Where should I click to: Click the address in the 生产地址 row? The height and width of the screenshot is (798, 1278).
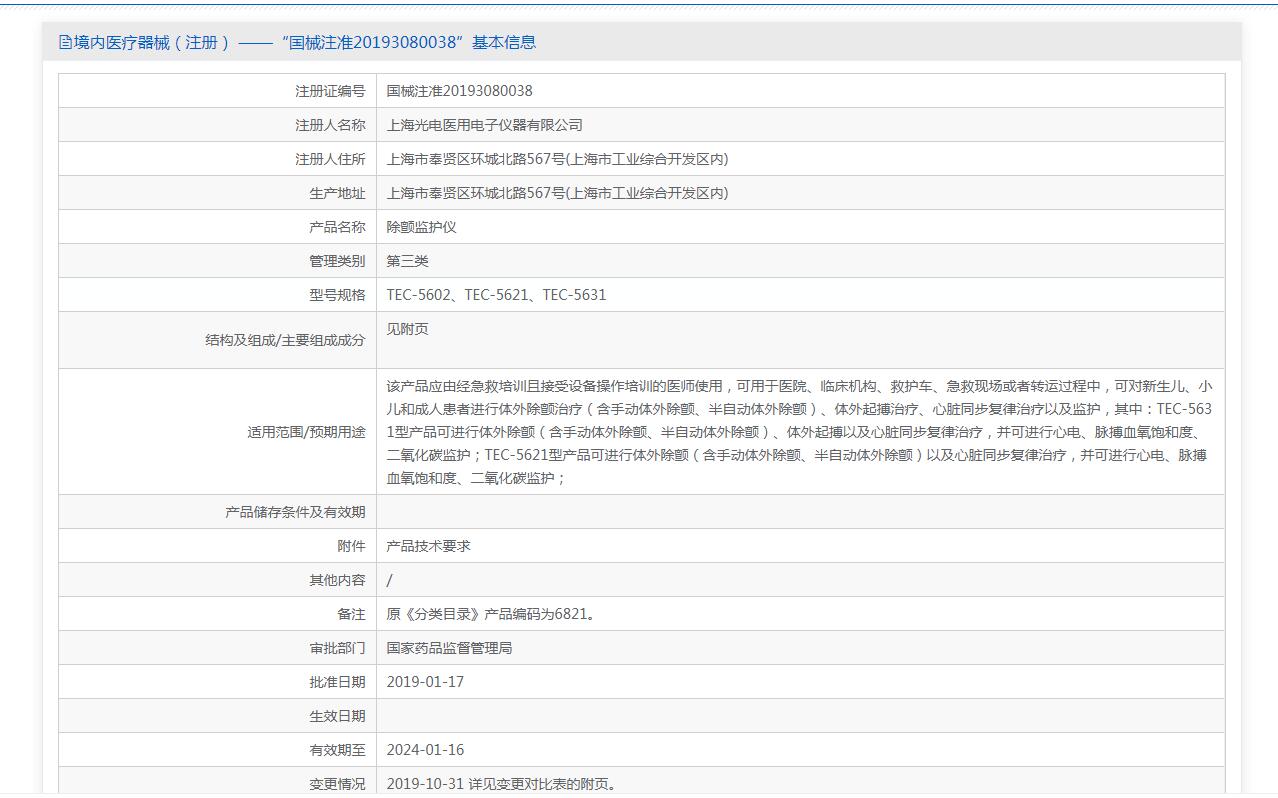click(557, 193)
